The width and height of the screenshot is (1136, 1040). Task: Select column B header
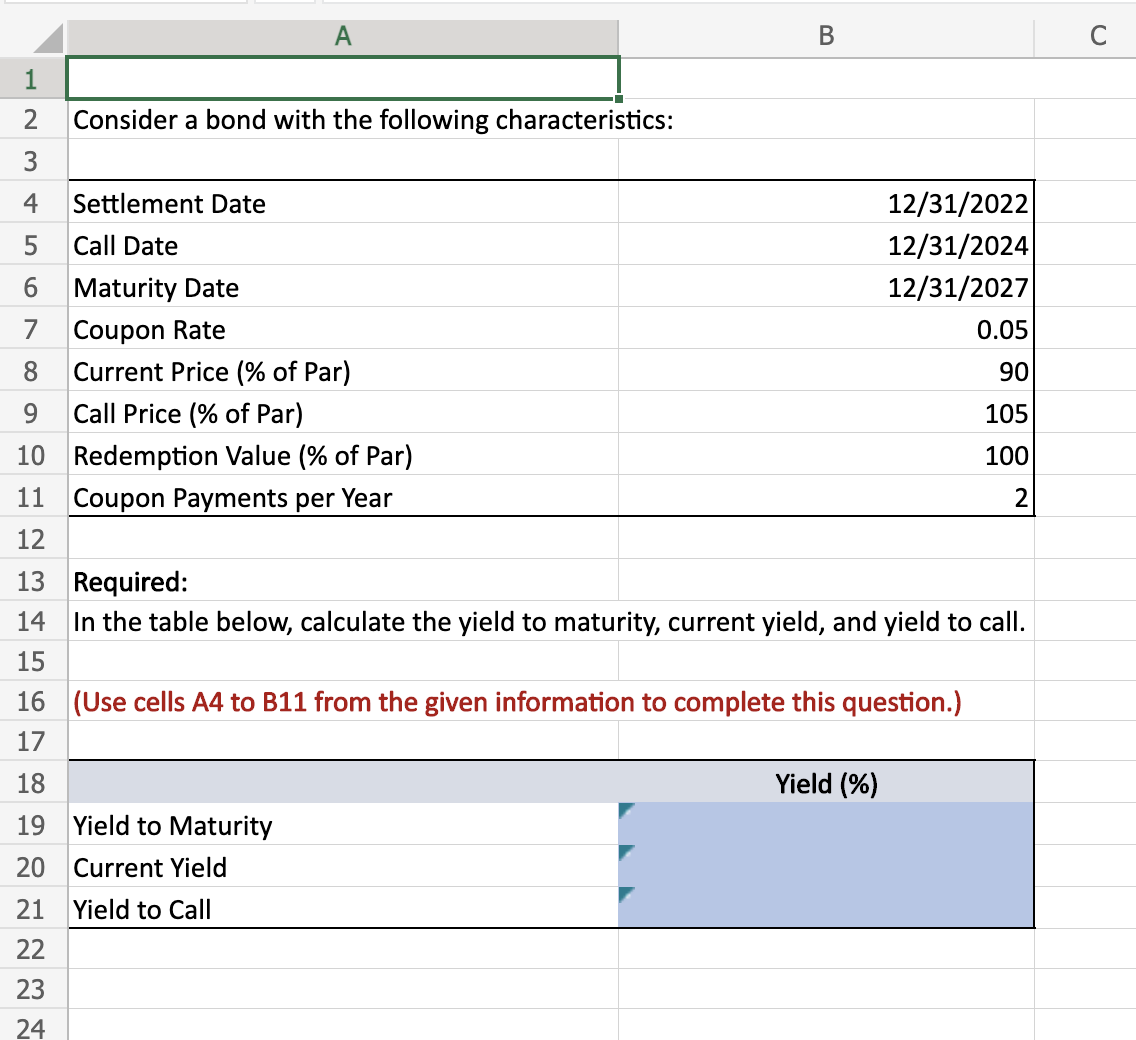point(826,36)
